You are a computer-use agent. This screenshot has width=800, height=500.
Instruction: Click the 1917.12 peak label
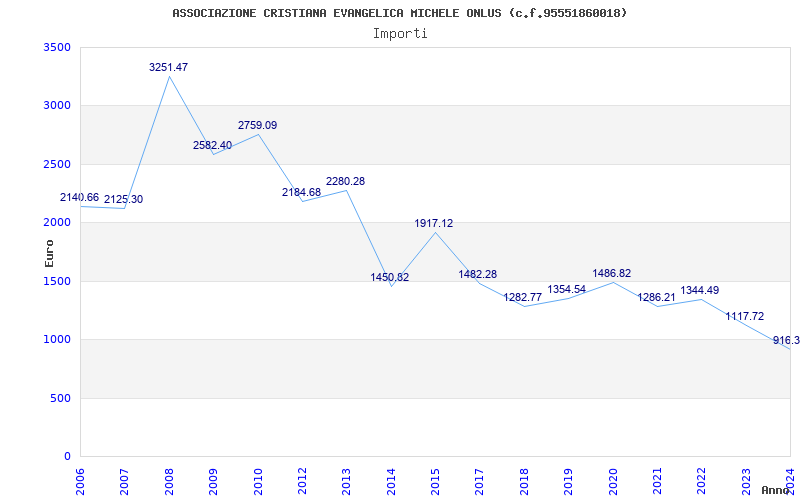click(x=434, y=223)
